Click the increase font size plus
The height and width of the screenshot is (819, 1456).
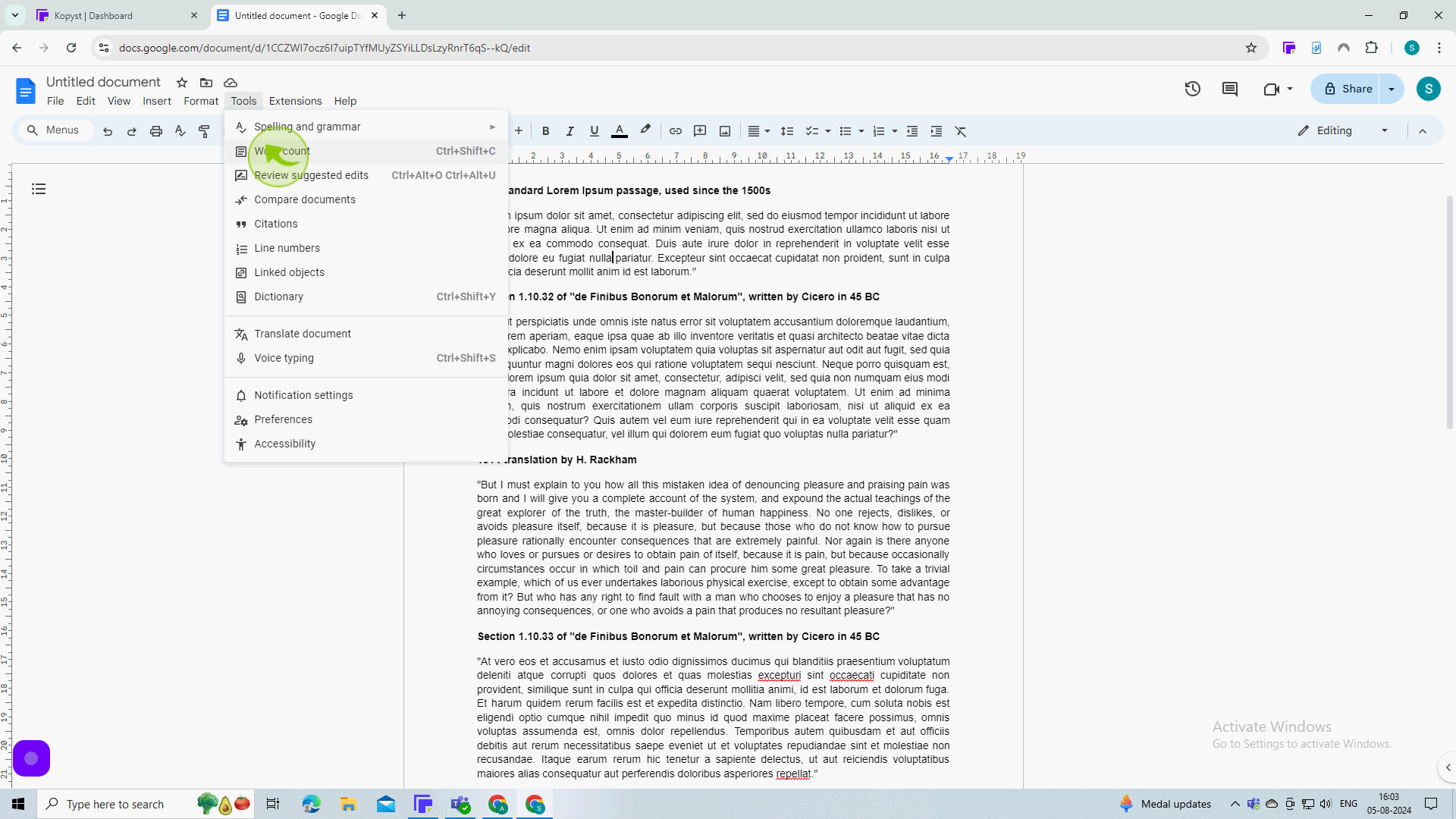pos(519,131)
